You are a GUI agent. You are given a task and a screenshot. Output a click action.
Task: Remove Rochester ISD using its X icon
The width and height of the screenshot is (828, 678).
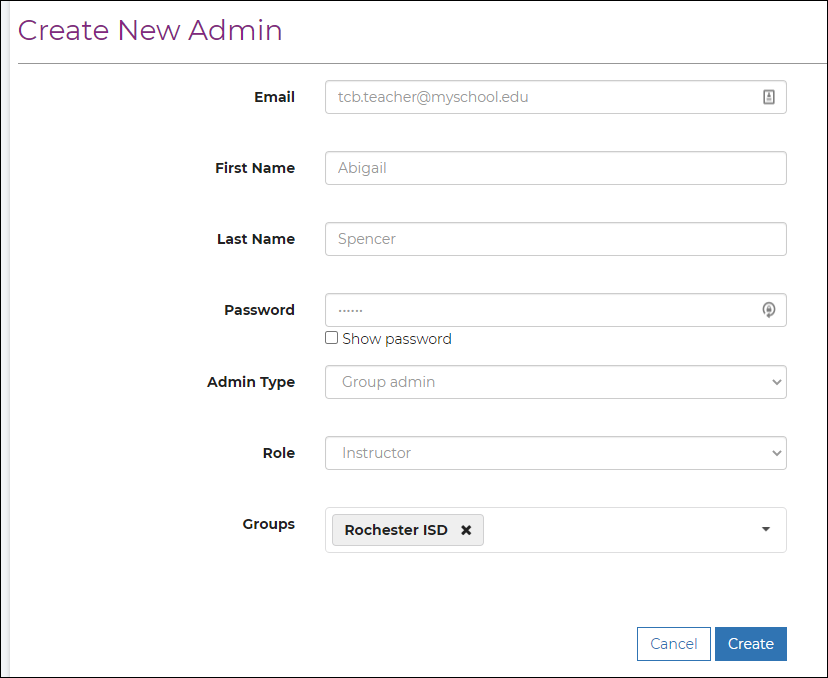(x=466, y=530)
